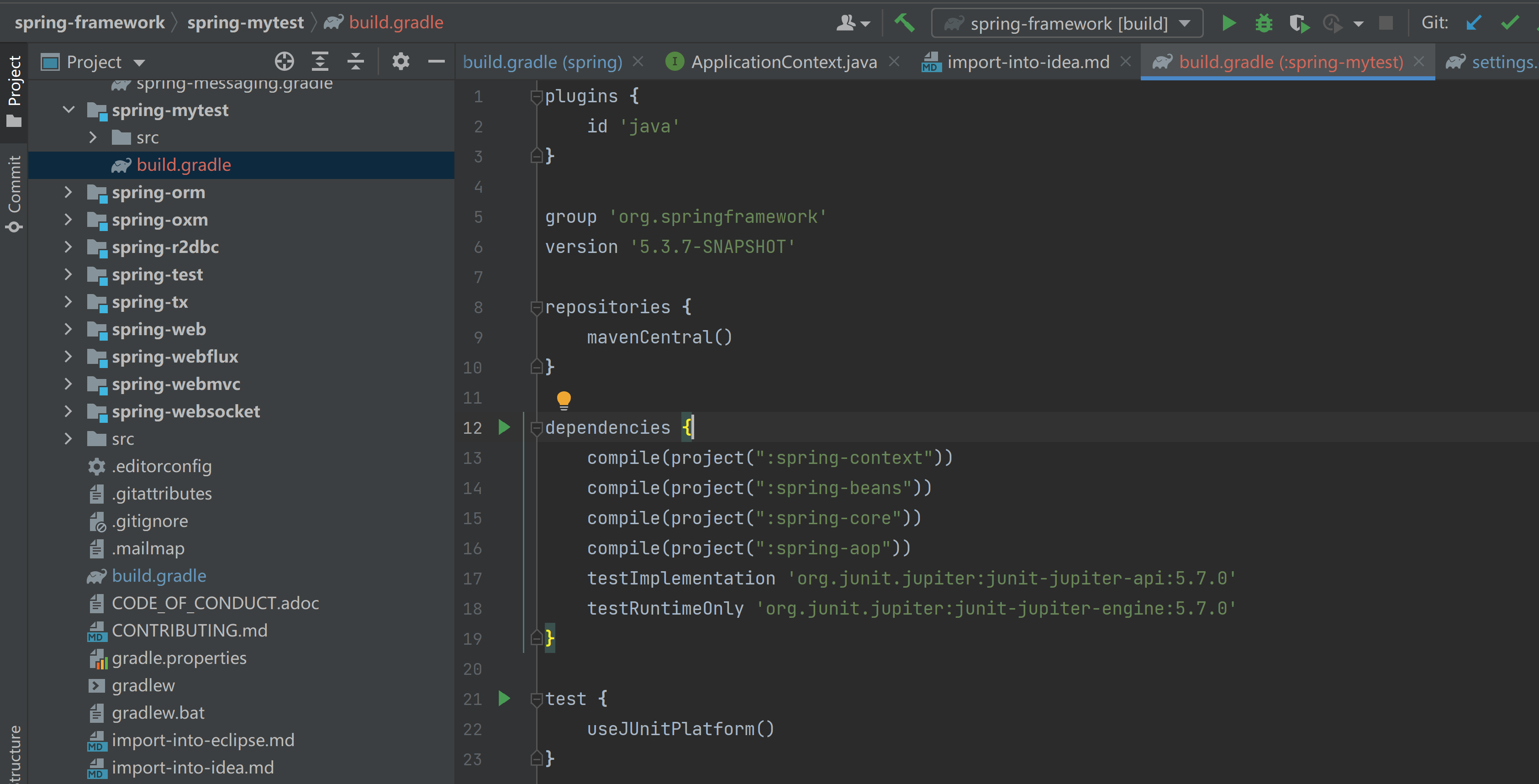Screen dimensions: 1539x784
Task: Click the Build project hammer icon
Action: point(904,23)
